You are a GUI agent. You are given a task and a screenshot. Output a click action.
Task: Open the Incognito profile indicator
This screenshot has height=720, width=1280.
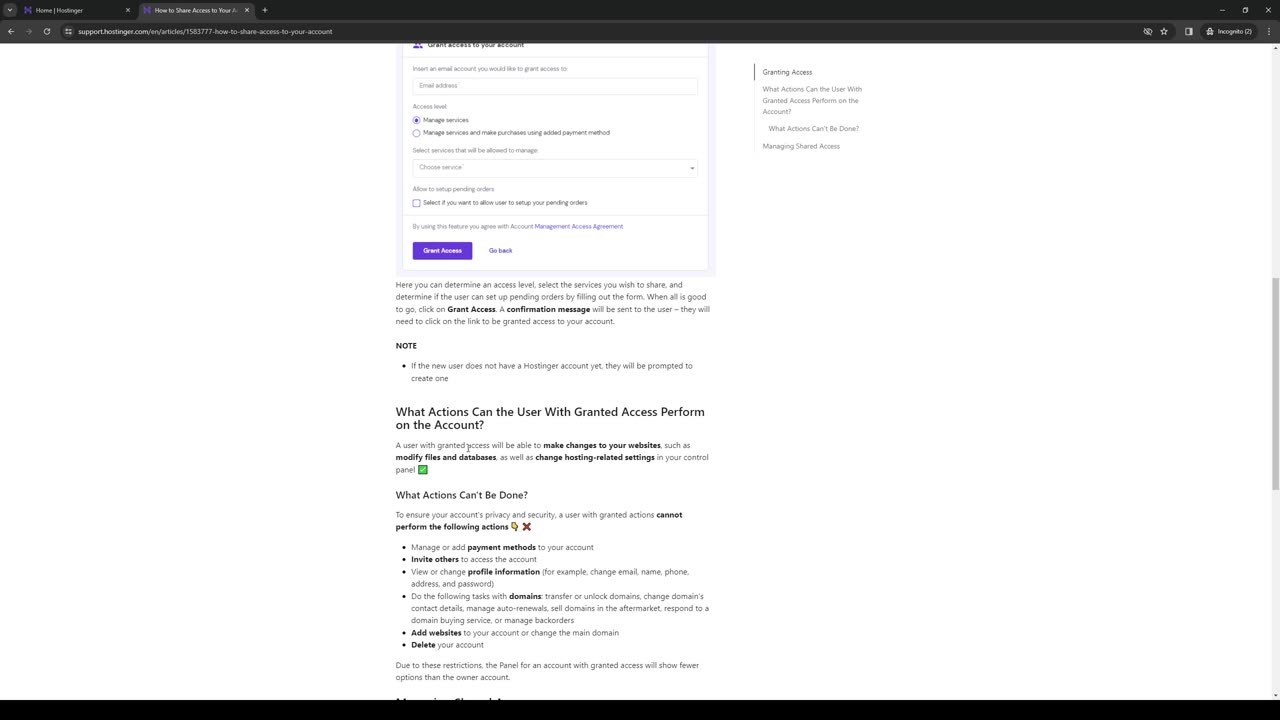[1229, 31]
